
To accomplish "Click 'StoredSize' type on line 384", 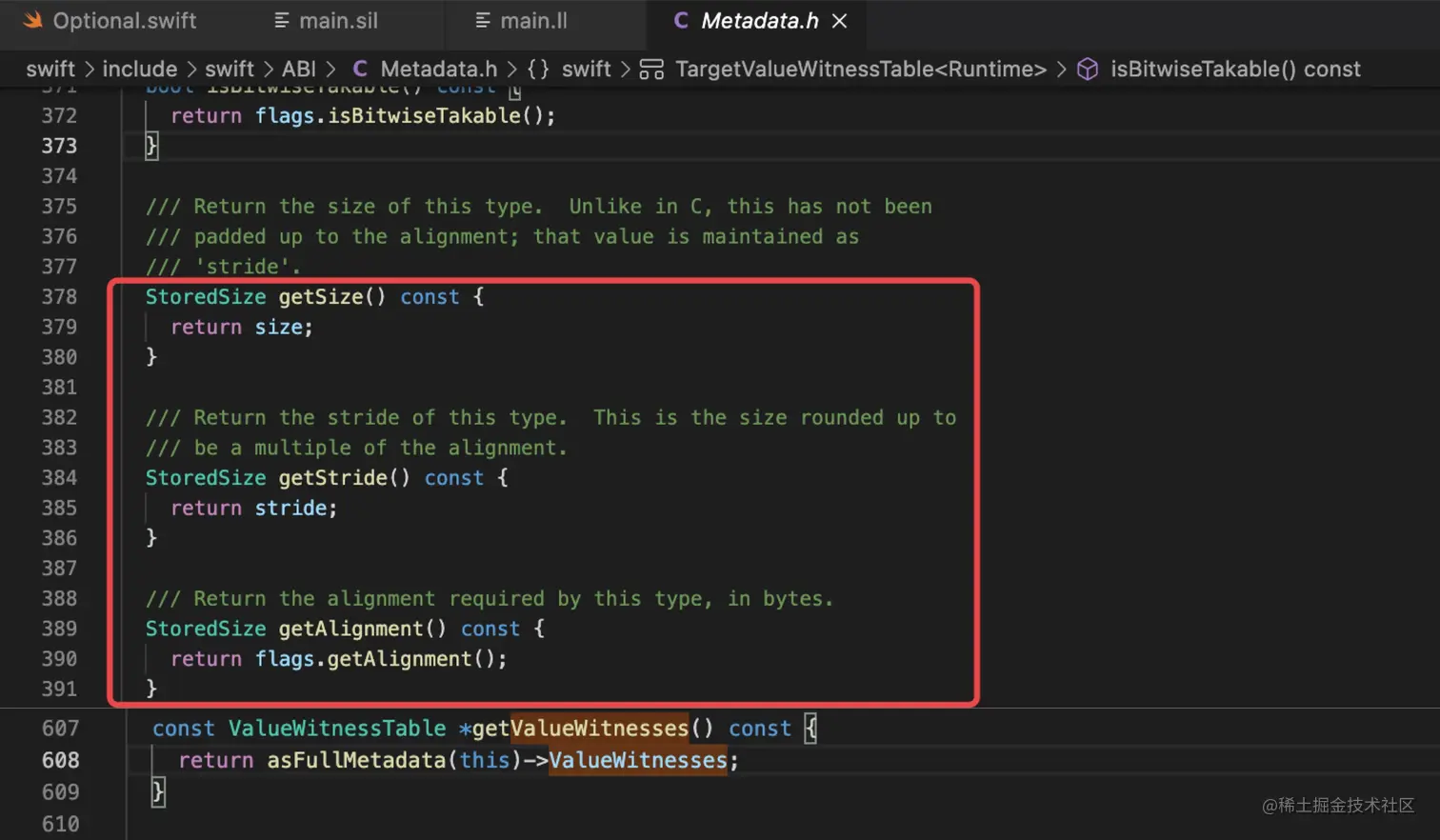I will coord(206,477).
